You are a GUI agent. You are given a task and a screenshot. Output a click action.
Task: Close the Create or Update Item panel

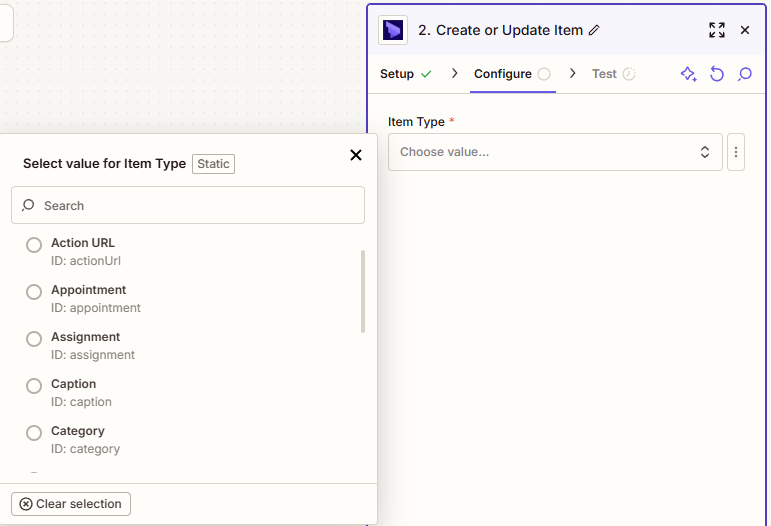pos(745,30)
